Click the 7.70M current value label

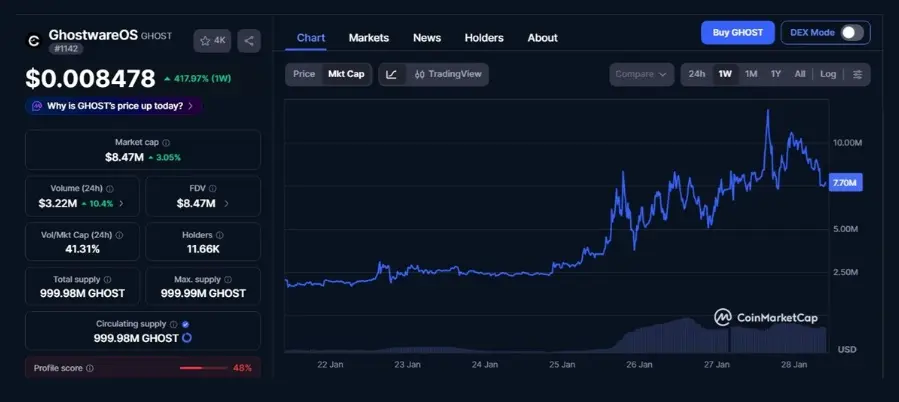coord(845,183)
